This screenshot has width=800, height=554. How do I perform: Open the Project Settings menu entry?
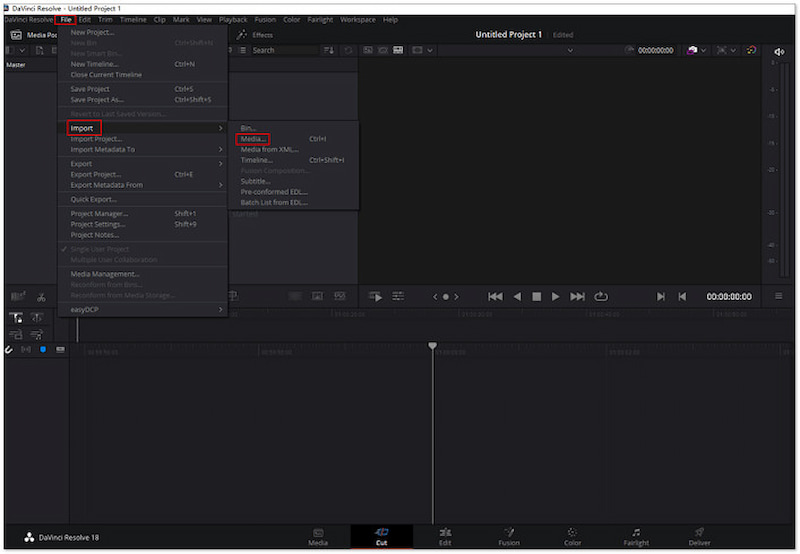96,224
